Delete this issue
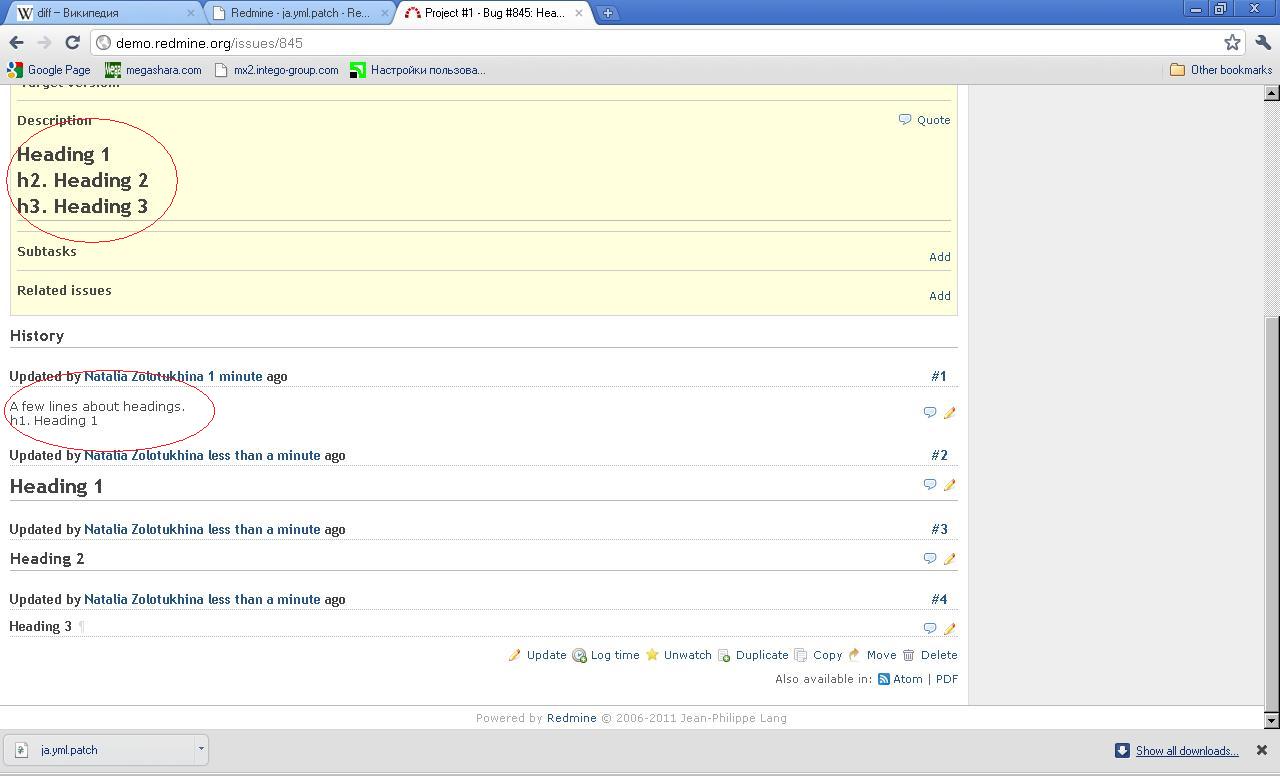Image resolution: width=1280 pixels, height=776 pixels. 938,655
